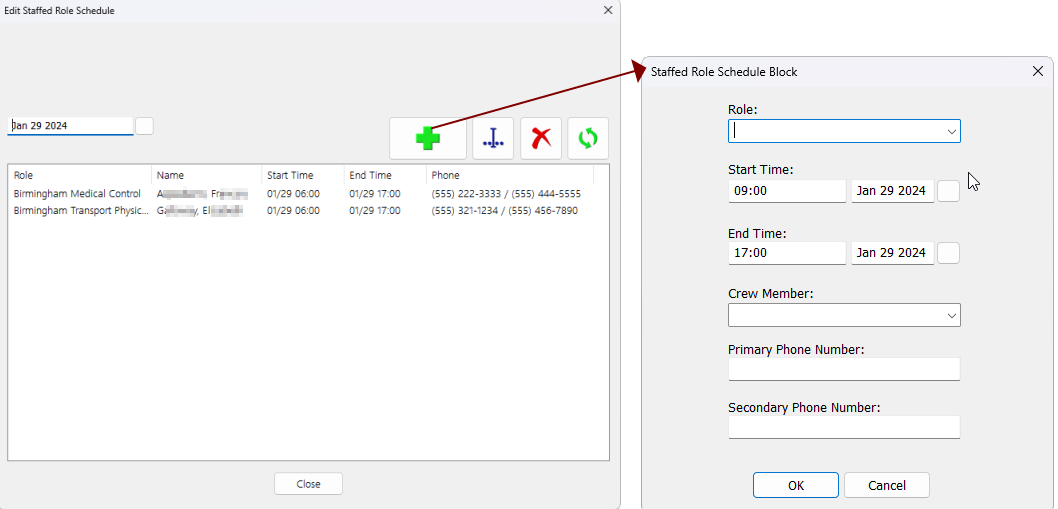This screenshot has height=509, width=1058.
Task: Click the Close button below the schedule list
Action: coord(308,484)
